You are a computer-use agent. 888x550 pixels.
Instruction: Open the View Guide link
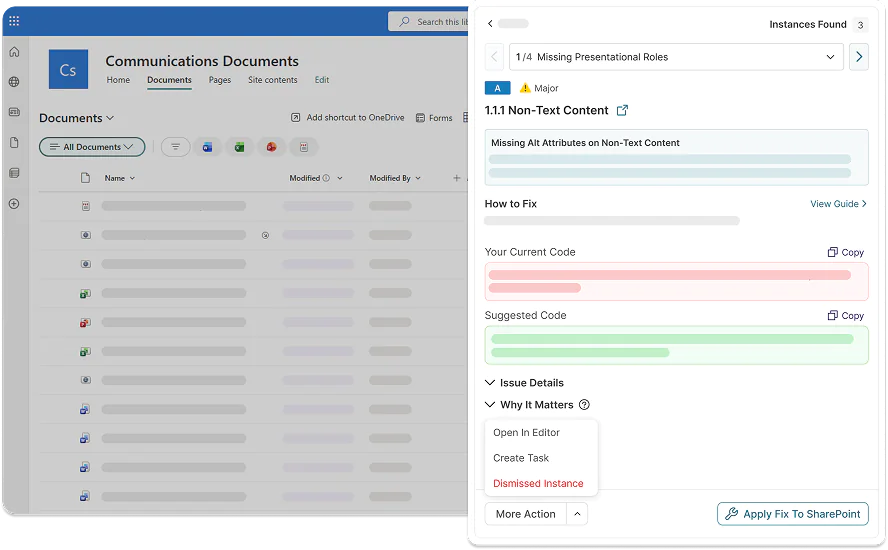(x=838, y=204)
